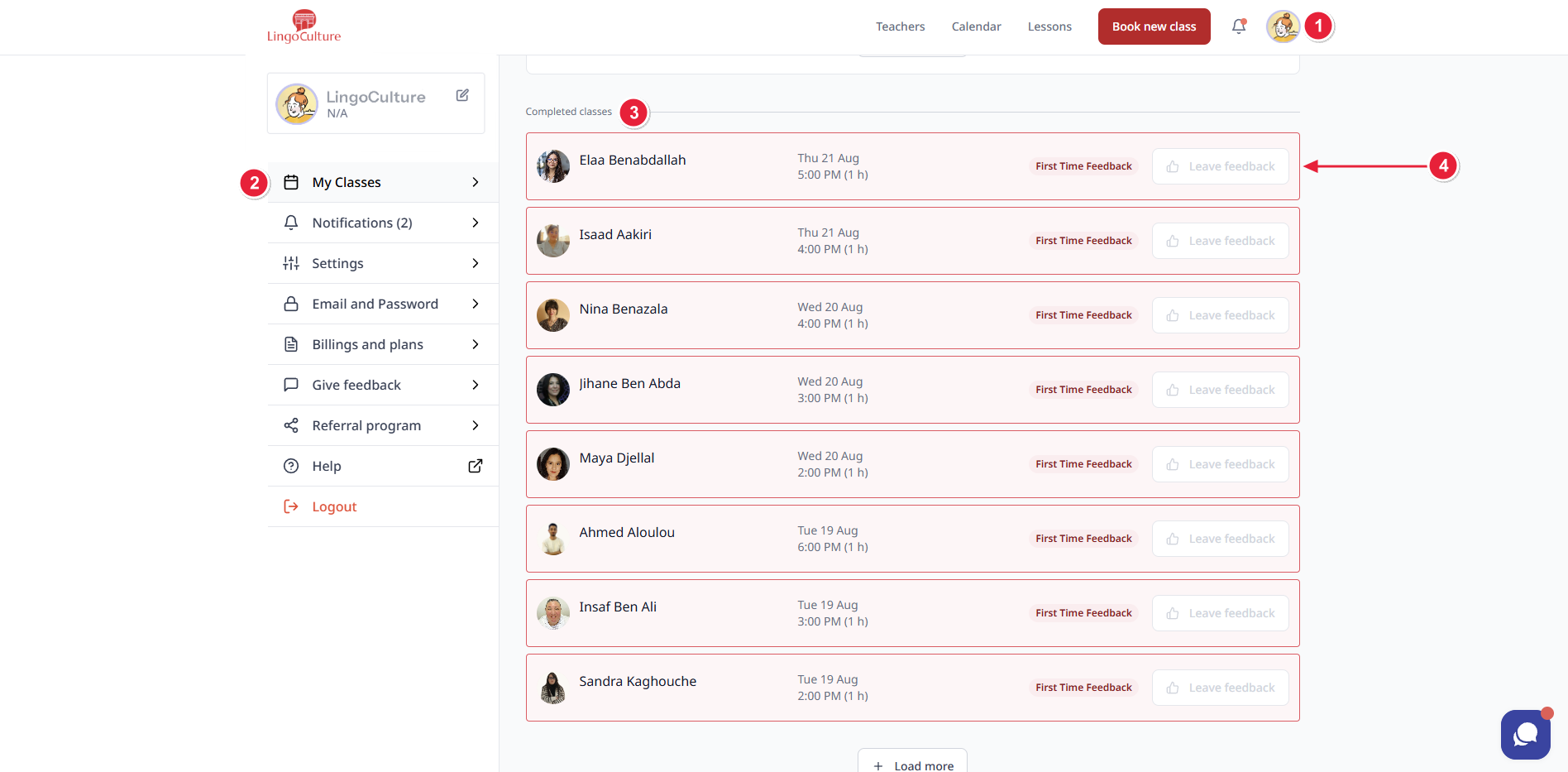
Task: Open Email and Password settings
Action: tap(375, 304)
